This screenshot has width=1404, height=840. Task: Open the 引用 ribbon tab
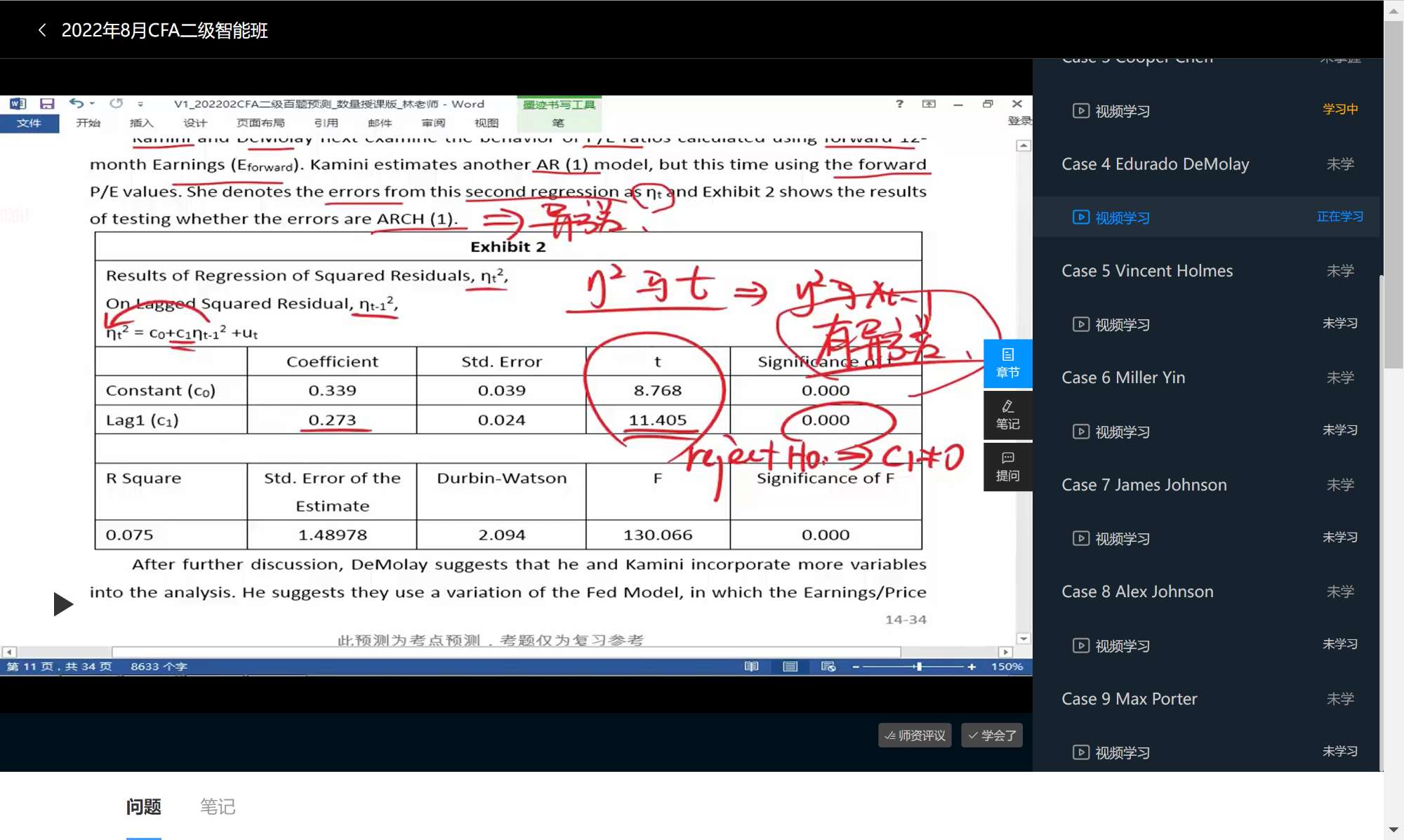(326, 123)
